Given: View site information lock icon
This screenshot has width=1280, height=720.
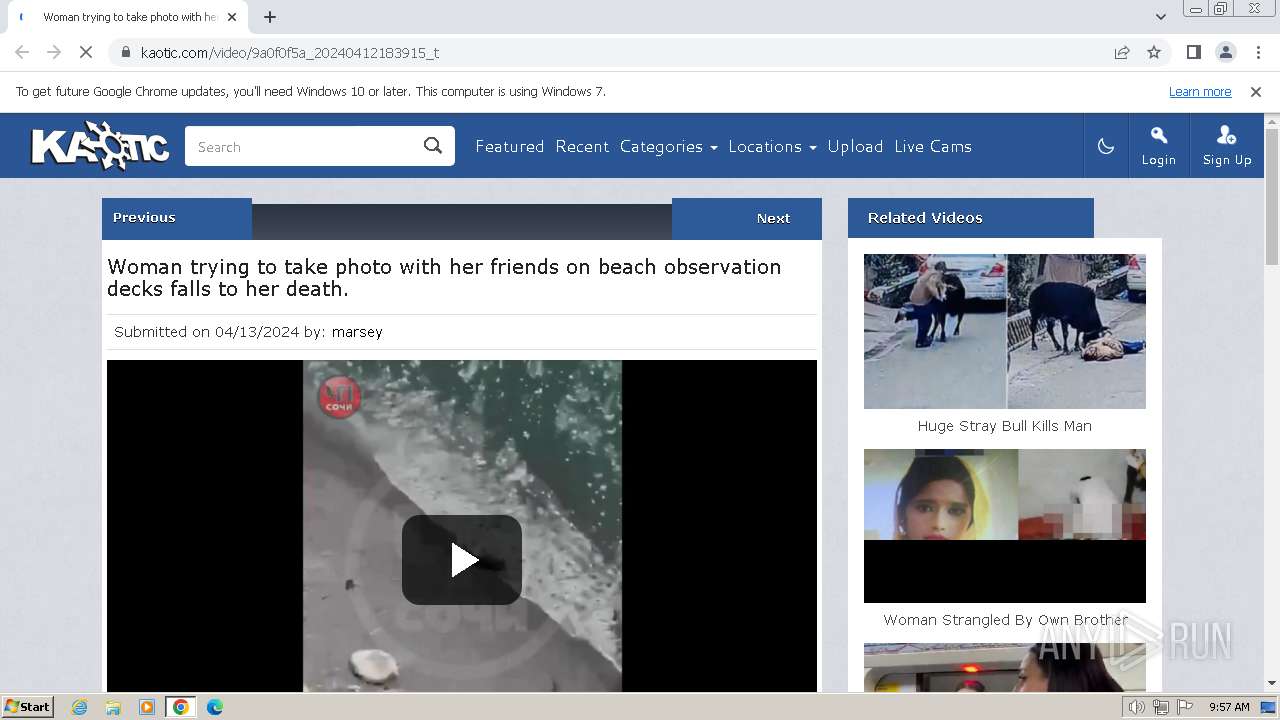Looking at the screenshot, I should (126, 52).
